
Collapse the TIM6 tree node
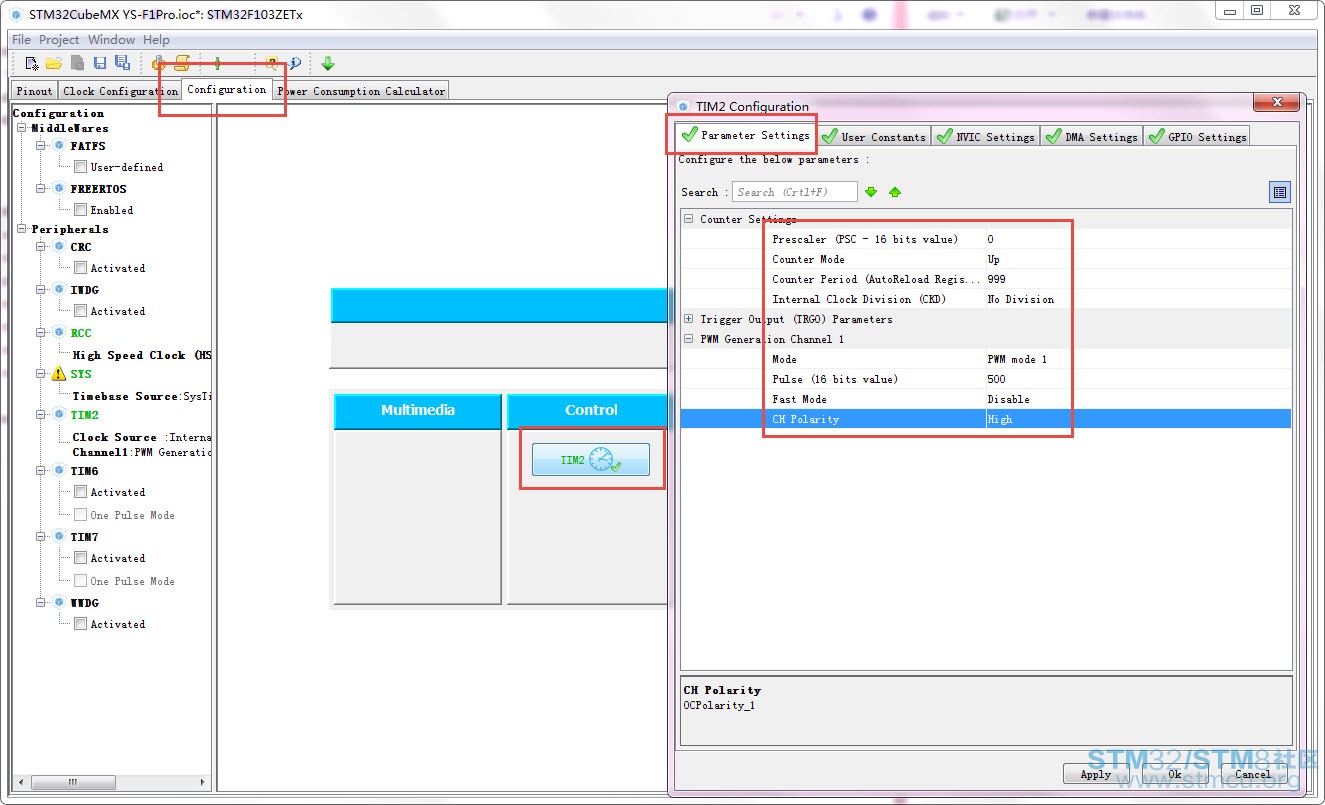point(41,471)
